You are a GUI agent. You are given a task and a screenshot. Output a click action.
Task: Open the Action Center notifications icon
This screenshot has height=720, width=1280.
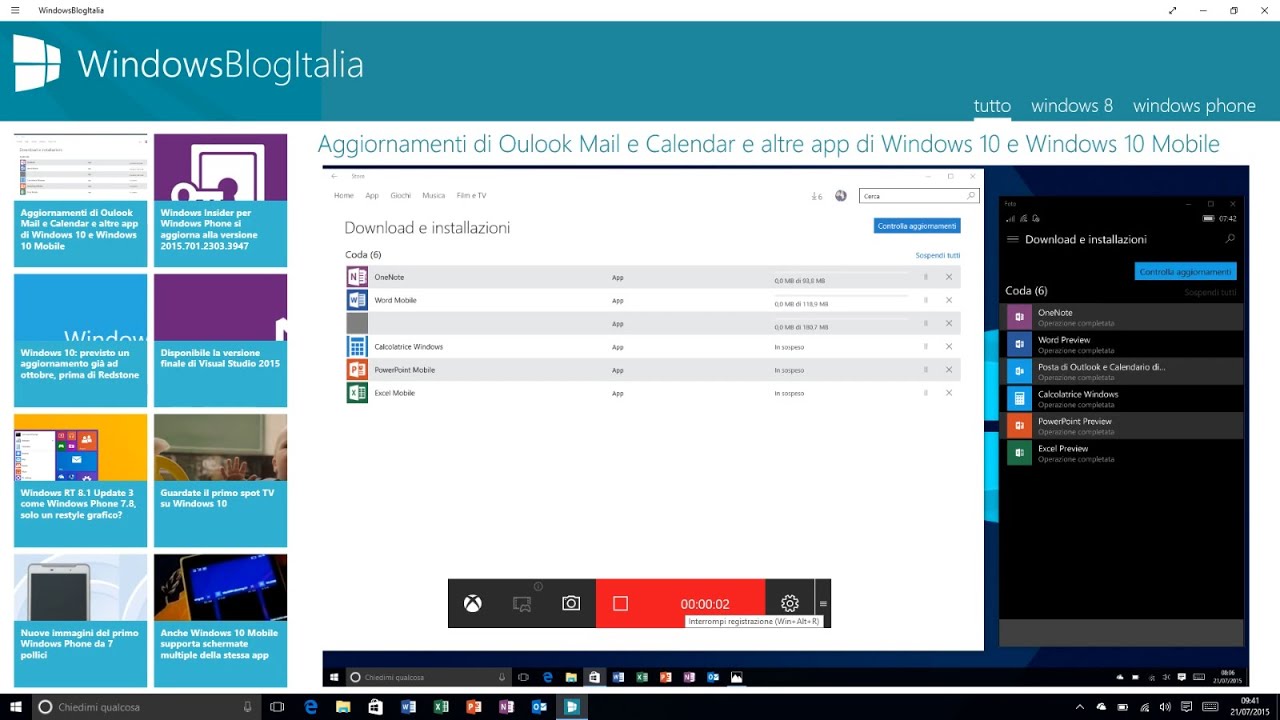[1184, 707]
